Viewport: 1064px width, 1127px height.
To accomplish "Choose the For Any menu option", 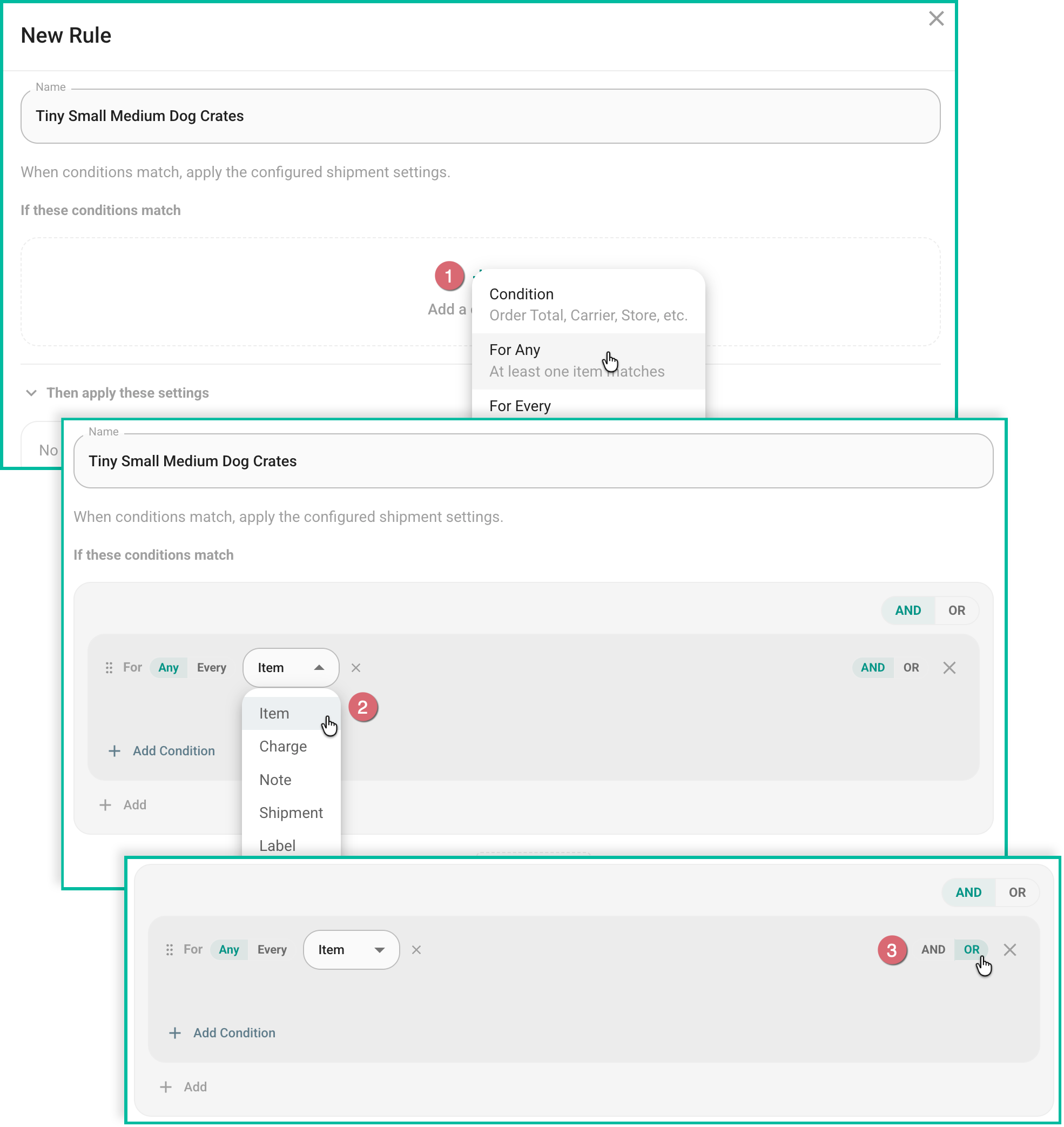I will click(x=589, y=361).
